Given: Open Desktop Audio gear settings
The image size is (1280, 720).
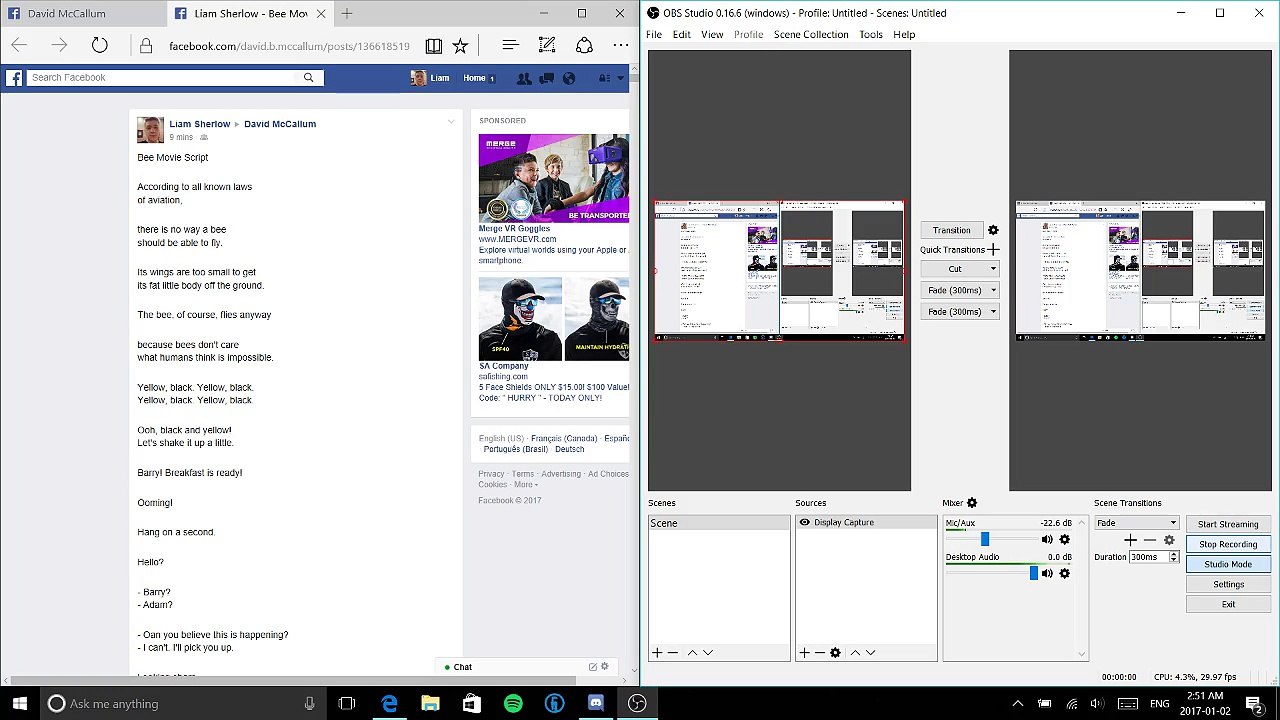Looking at the screenshot, I should click(x=1064, y=573).
